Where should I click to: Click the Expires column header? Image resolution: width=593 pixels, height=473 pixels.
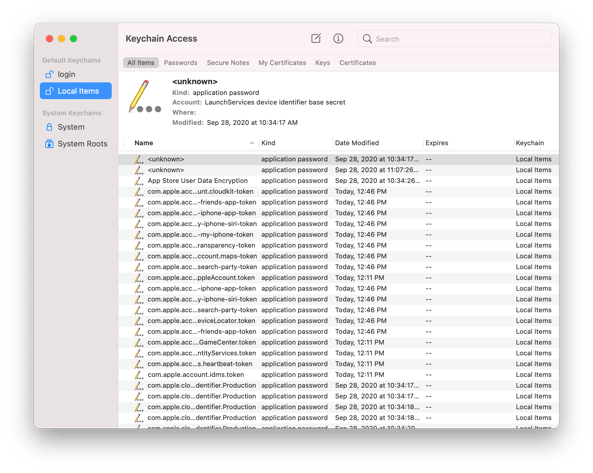click(436, 143)
